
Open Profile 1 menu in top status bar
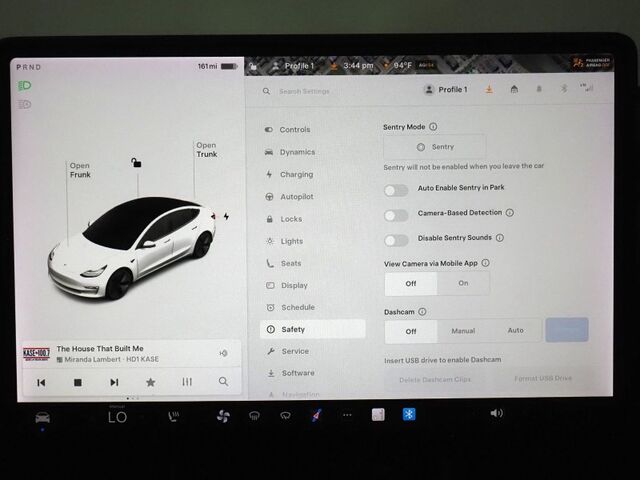[x=292, y=66]
